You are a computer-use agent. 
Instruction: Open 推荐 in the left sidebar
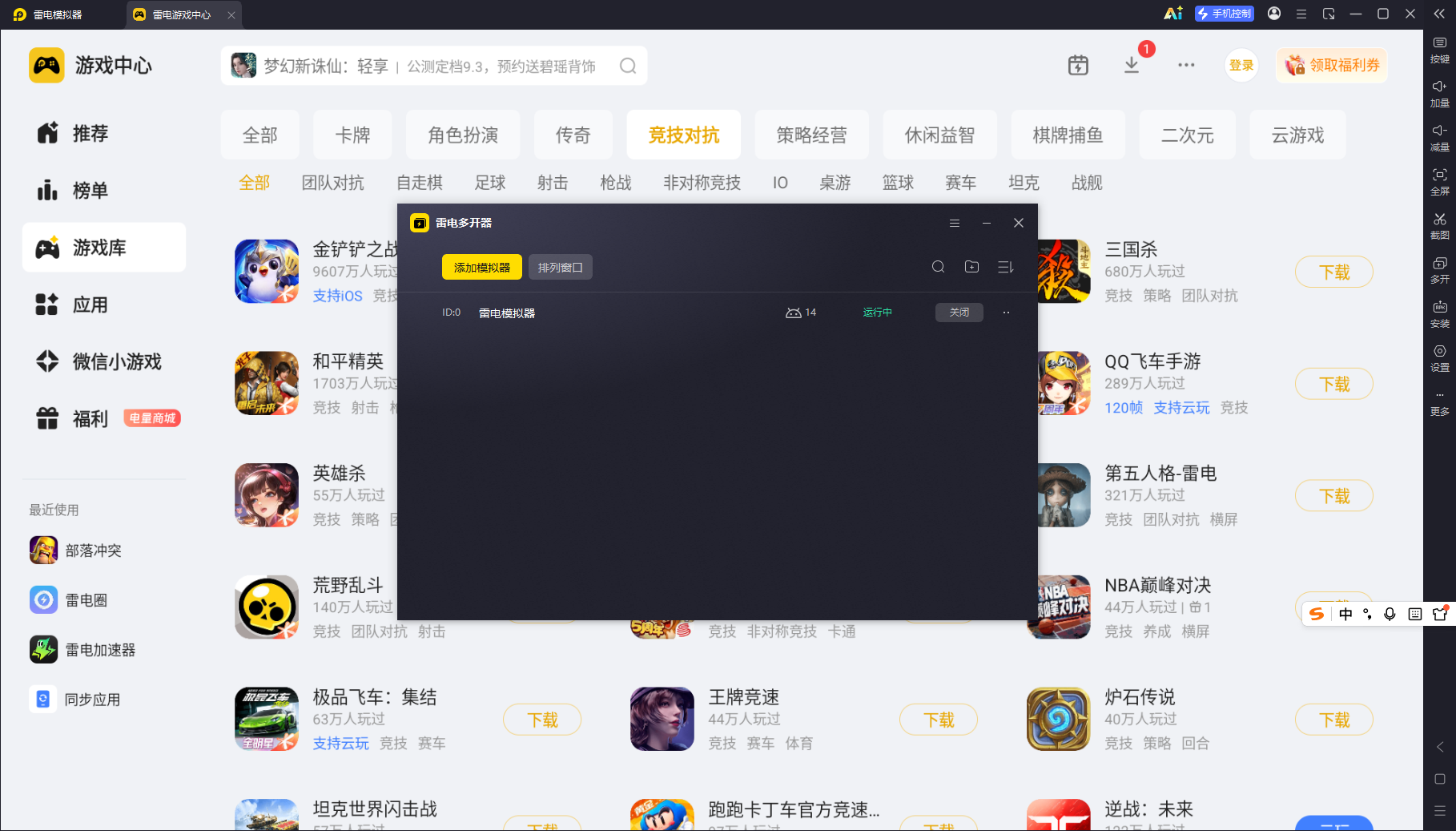point(104,133)
